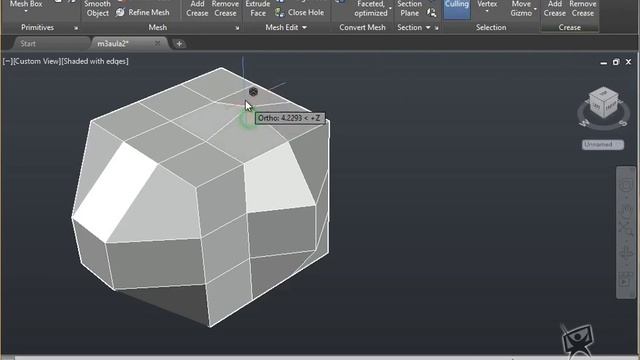Open the navigation wheel in the nav bar
Viewport: 640px width, 360px height.
626,186
